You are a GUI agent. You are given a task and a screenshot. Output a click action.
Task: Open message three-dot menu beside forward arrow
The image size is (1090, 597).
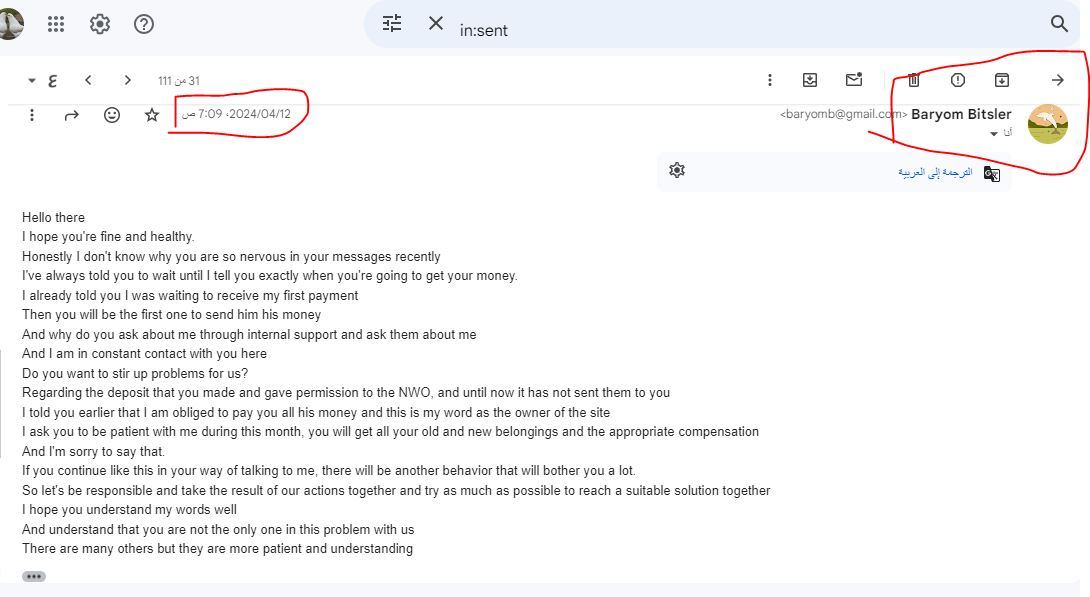(x=32, y=115)
